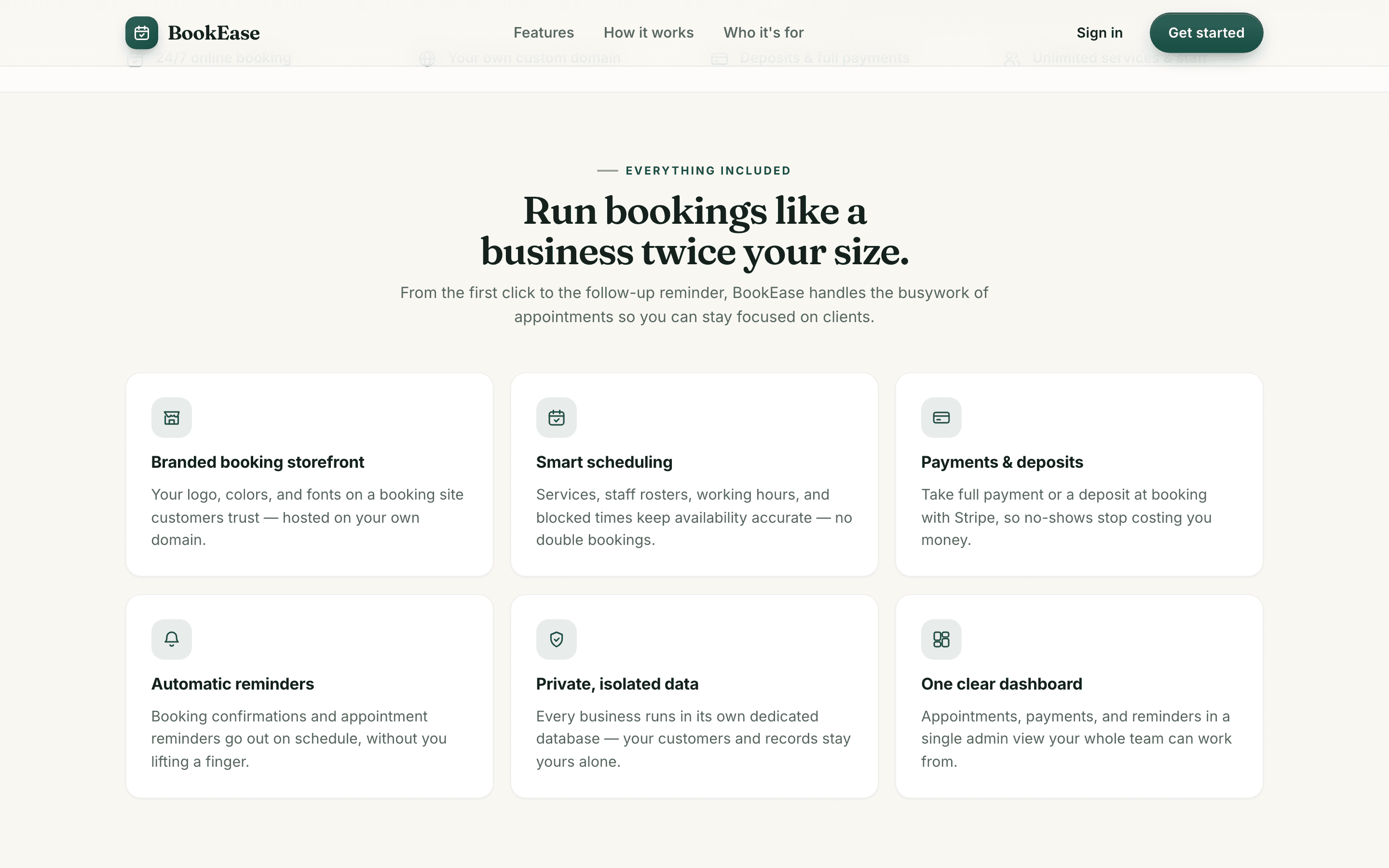Click the Sign in link
The image size is (1389, 868).
(1099, 33)
